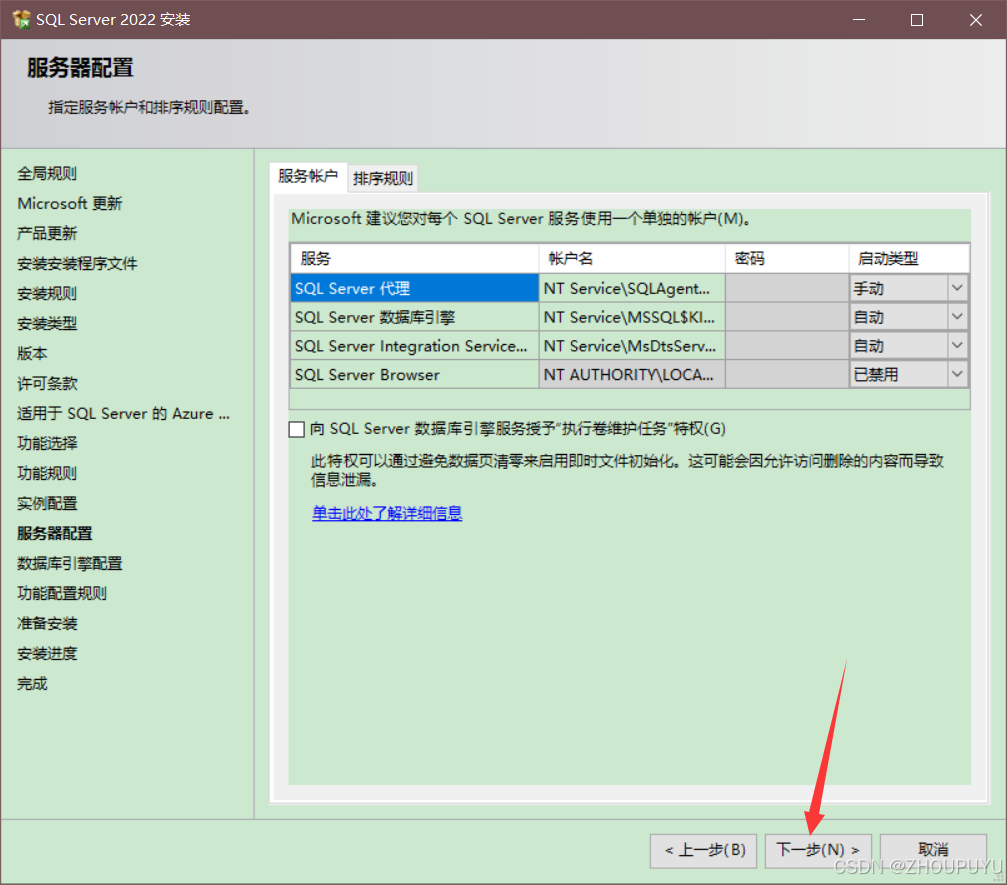Viewport: 1007px width, 885px height.
Task: Click the 下一步(N) button
Action: pos(817,851)
